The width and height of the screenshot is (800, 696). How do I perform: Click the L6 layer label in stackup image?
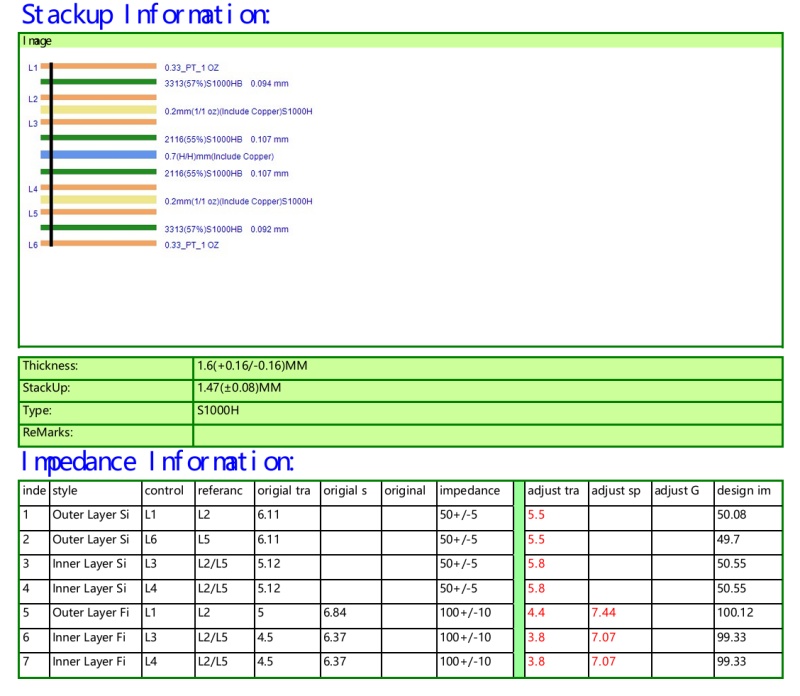click(x=32, y=245)
